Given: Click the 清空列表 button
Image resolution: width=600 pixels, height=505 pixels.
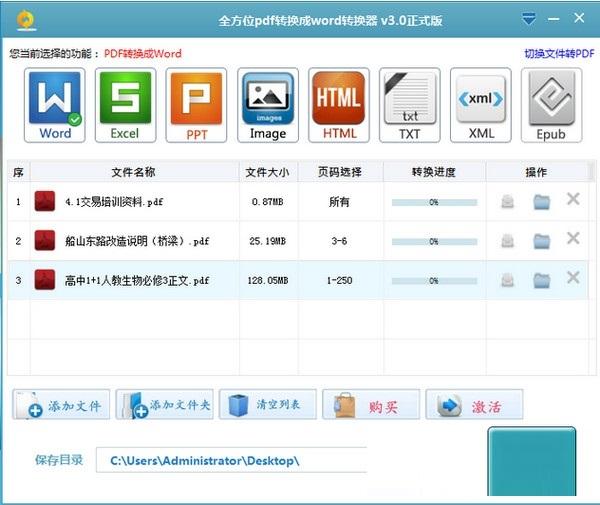Looking at the screenshot, I should (x=268, y=405).
